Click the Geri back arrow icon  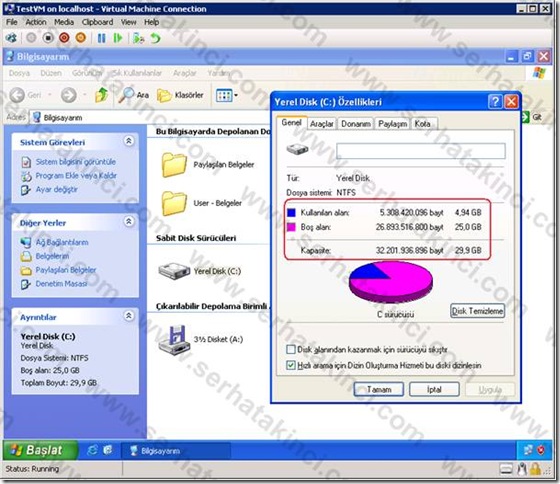[x=17, y=95]
